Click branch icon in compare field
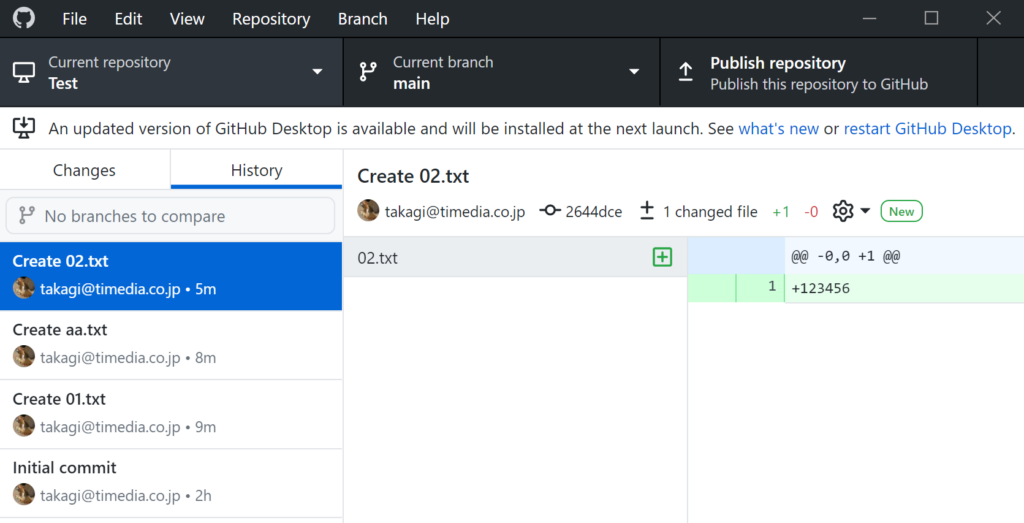This screenshot has height=523, width=1024. (x=26, y=215)
